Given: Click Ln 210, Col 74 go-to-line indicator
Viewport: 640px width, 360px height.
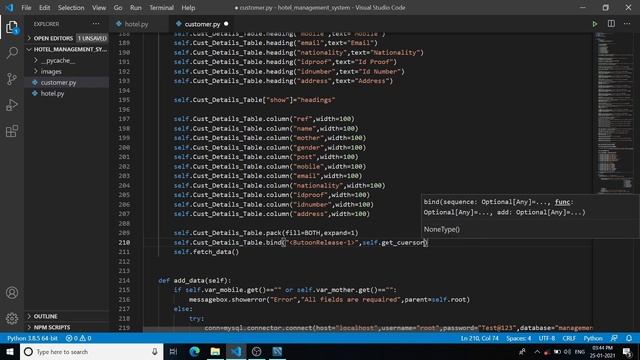Looking at the screenshot, I should tap(480, 338).
